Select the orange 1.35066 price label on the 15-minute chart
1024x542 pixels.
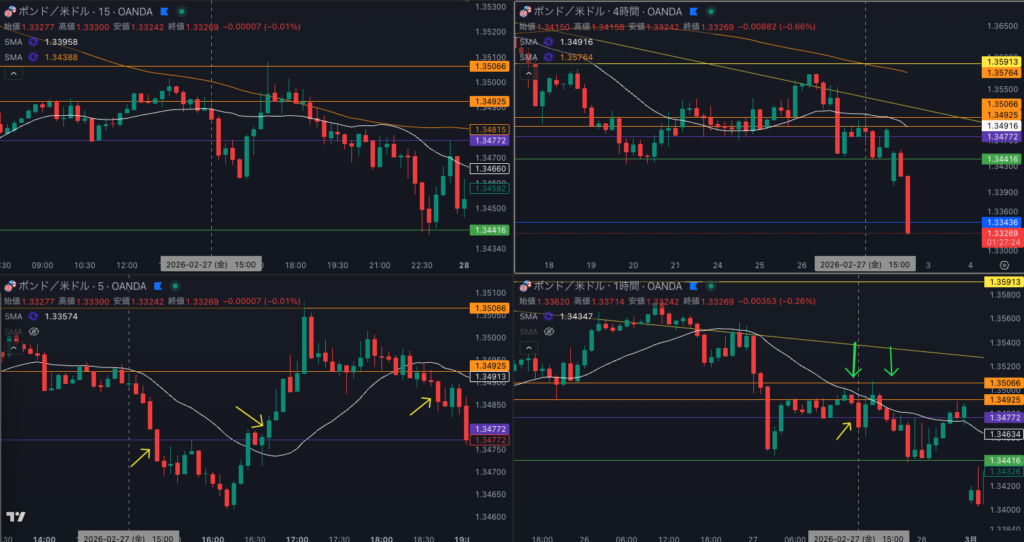click(x=488, y=66)
